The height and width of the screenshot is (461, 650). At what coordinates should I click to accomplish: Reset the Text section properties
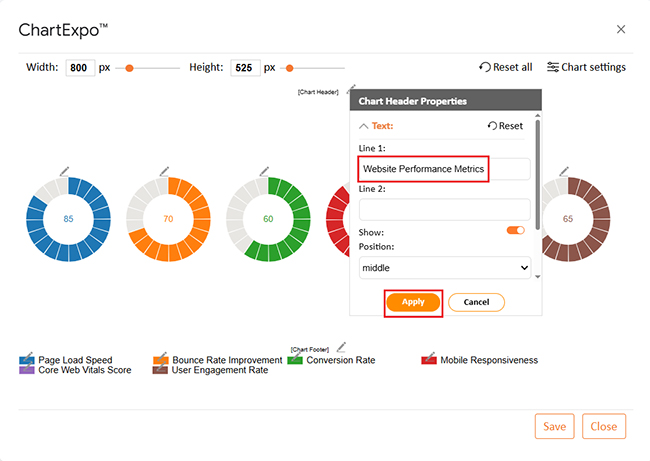coord(505,126)
